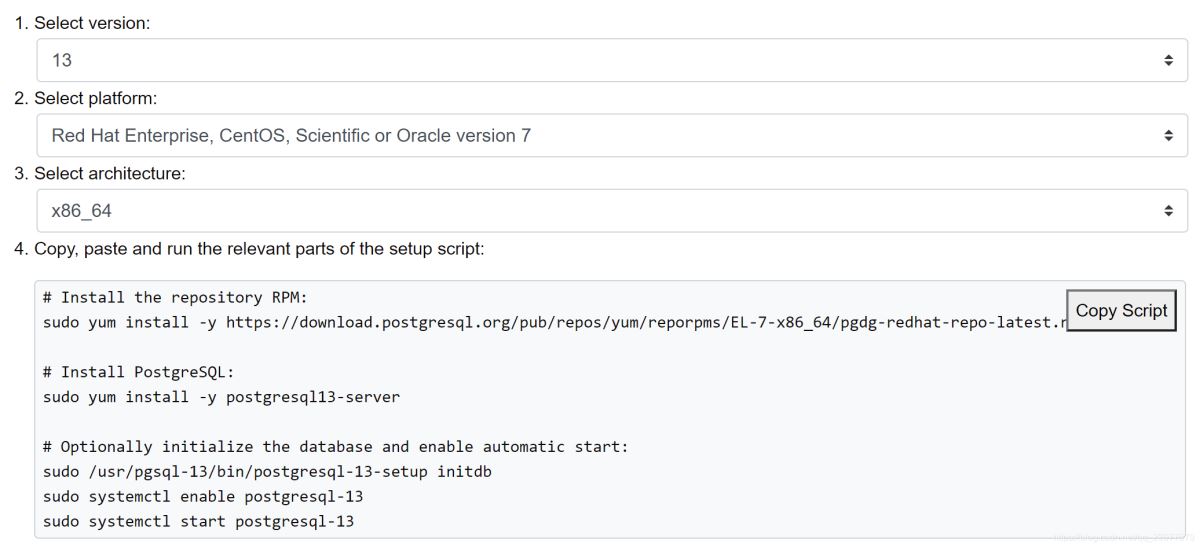This screenshot has height=548, width=1200.
Task: Click the 'Select platform:' step label
Action: pos(95,98)
